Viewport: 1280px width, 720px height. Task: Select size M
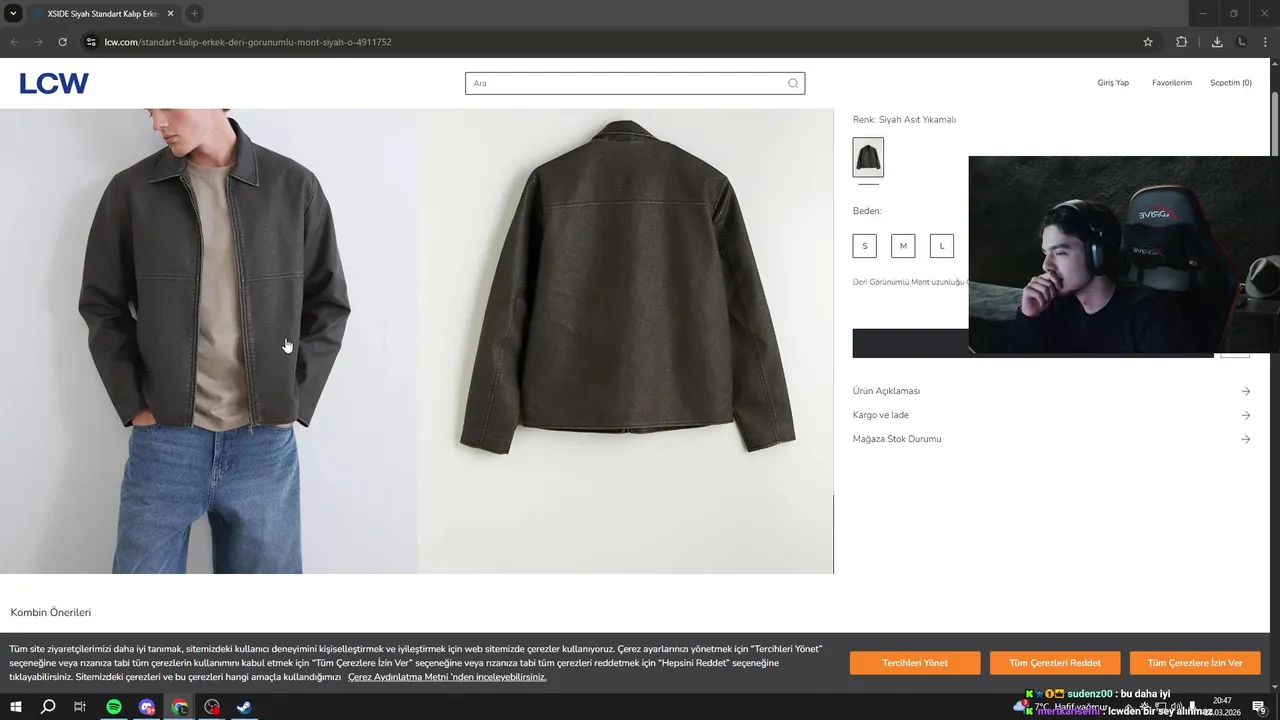click(x=903, y=246)
